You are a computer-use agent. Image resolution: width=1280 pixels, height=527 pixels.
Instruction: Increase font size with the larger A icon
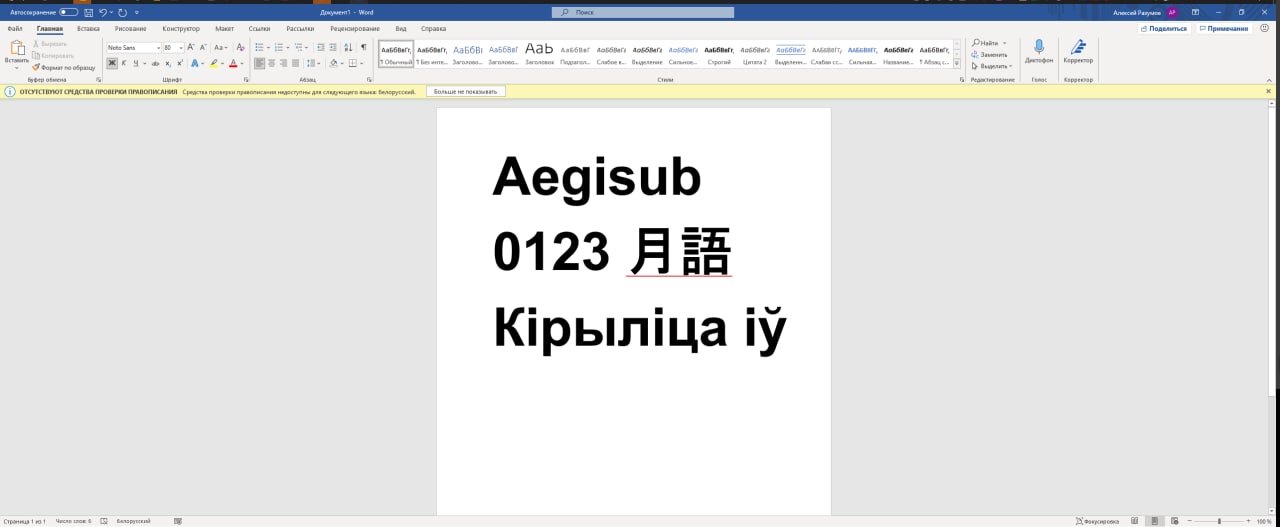190,47
